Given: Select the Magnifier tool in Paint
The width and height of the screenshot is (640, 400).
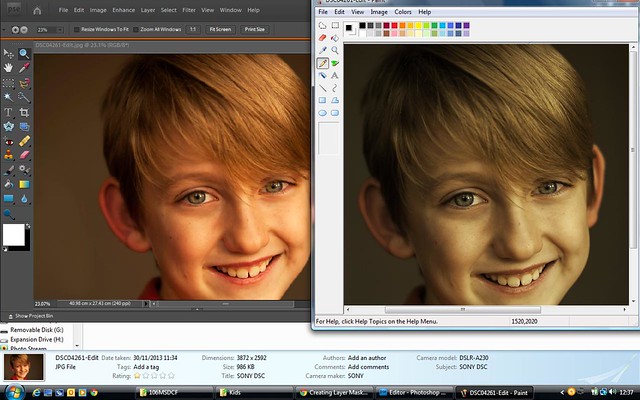Looking at the screenshot, I should point(335,49).
